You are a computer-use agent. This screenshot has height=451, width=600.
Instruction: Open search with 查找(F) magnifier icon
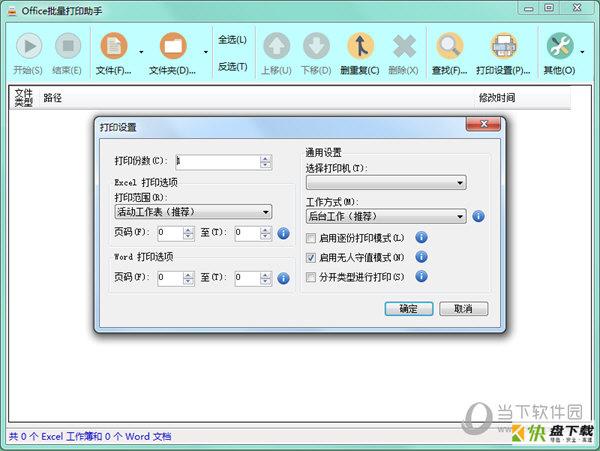tap(450, 46)
